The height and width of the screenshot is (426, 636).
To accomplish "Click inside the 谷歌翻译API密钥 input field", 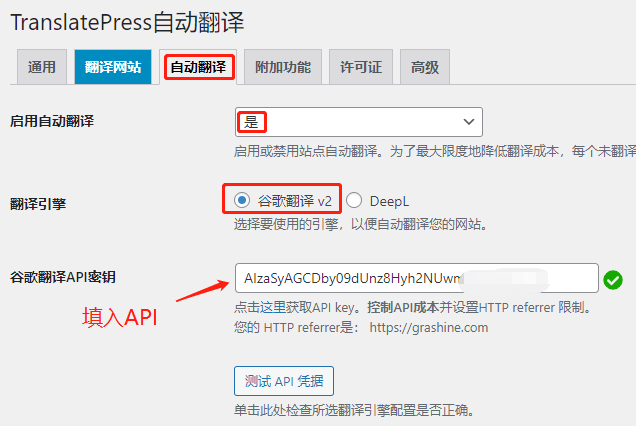I will coord(415,278).
